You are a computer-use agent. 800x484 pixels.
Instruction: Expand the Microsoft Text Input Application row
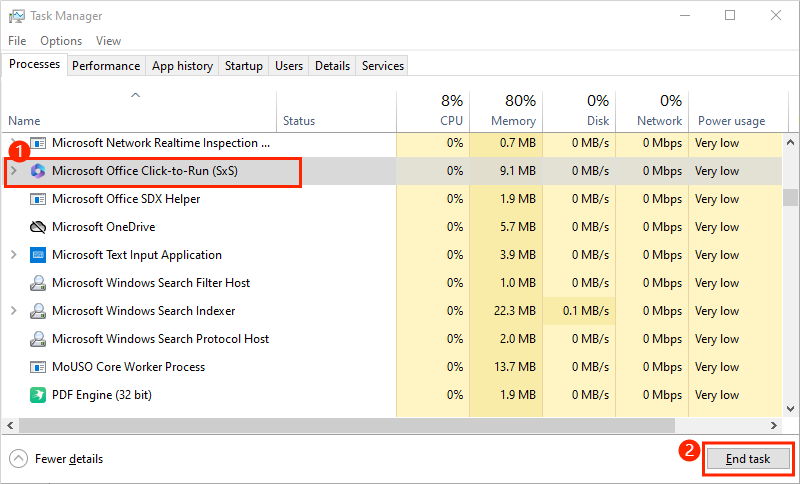[x=14, y=255]
